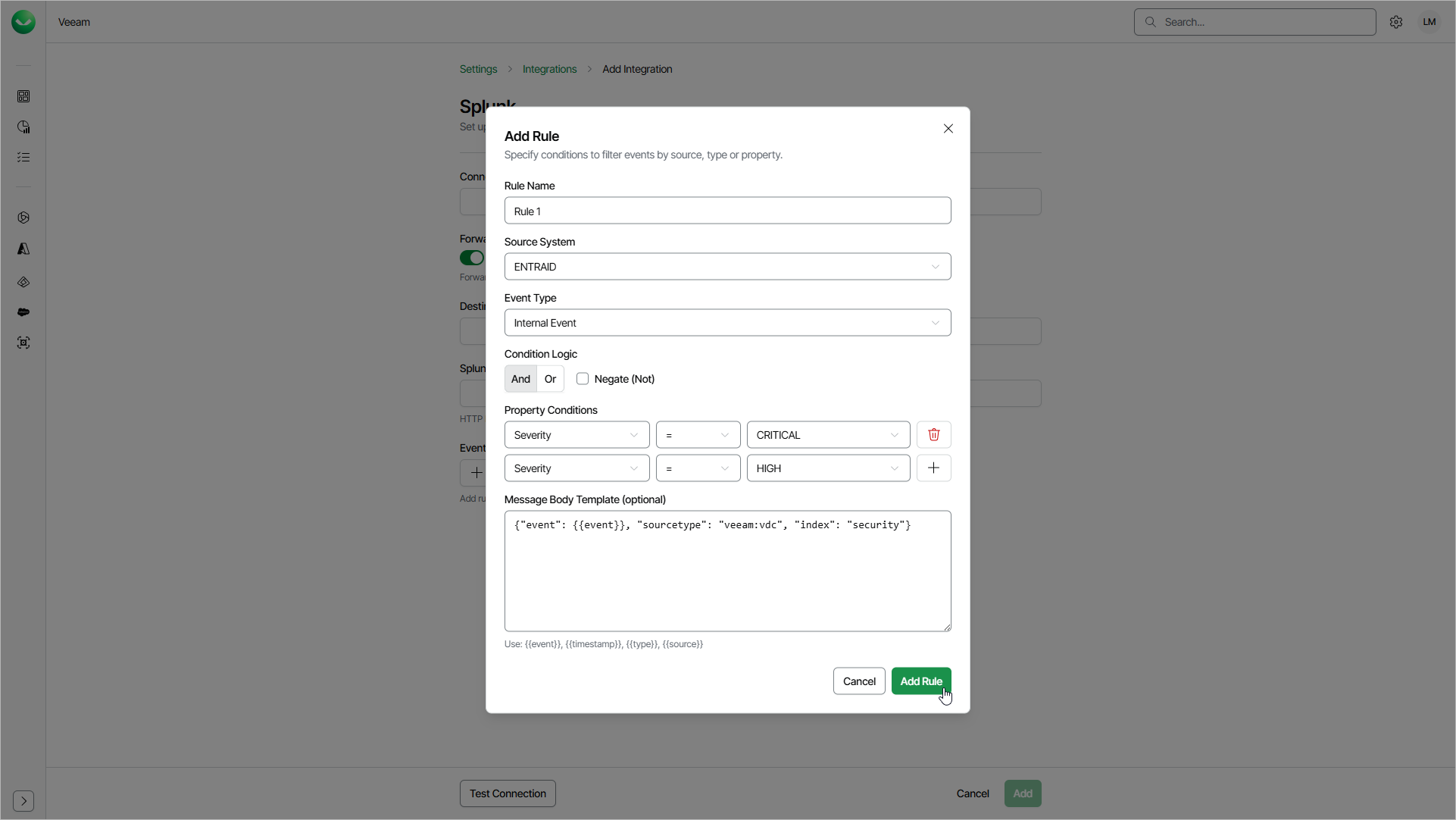Image resolution: width=1456 pixels, height=820 pixels.
Task: Click the textarea resize handle
Action: tap(947, 628)
